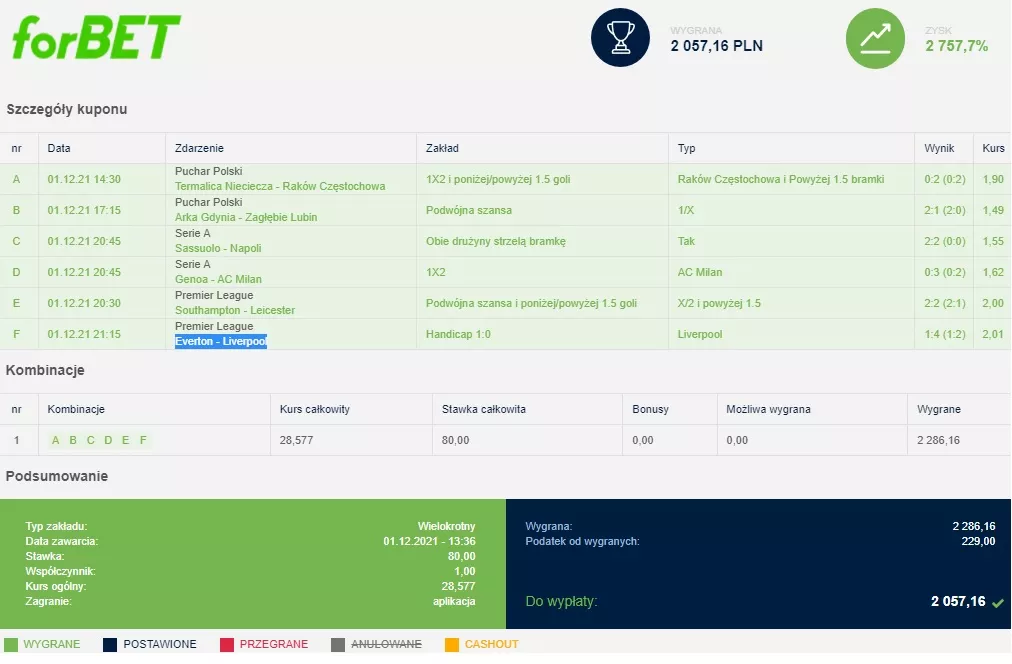Click the '1/X' pick in row B
Screen dimensions: 1012x664
[x=685, y=210]
